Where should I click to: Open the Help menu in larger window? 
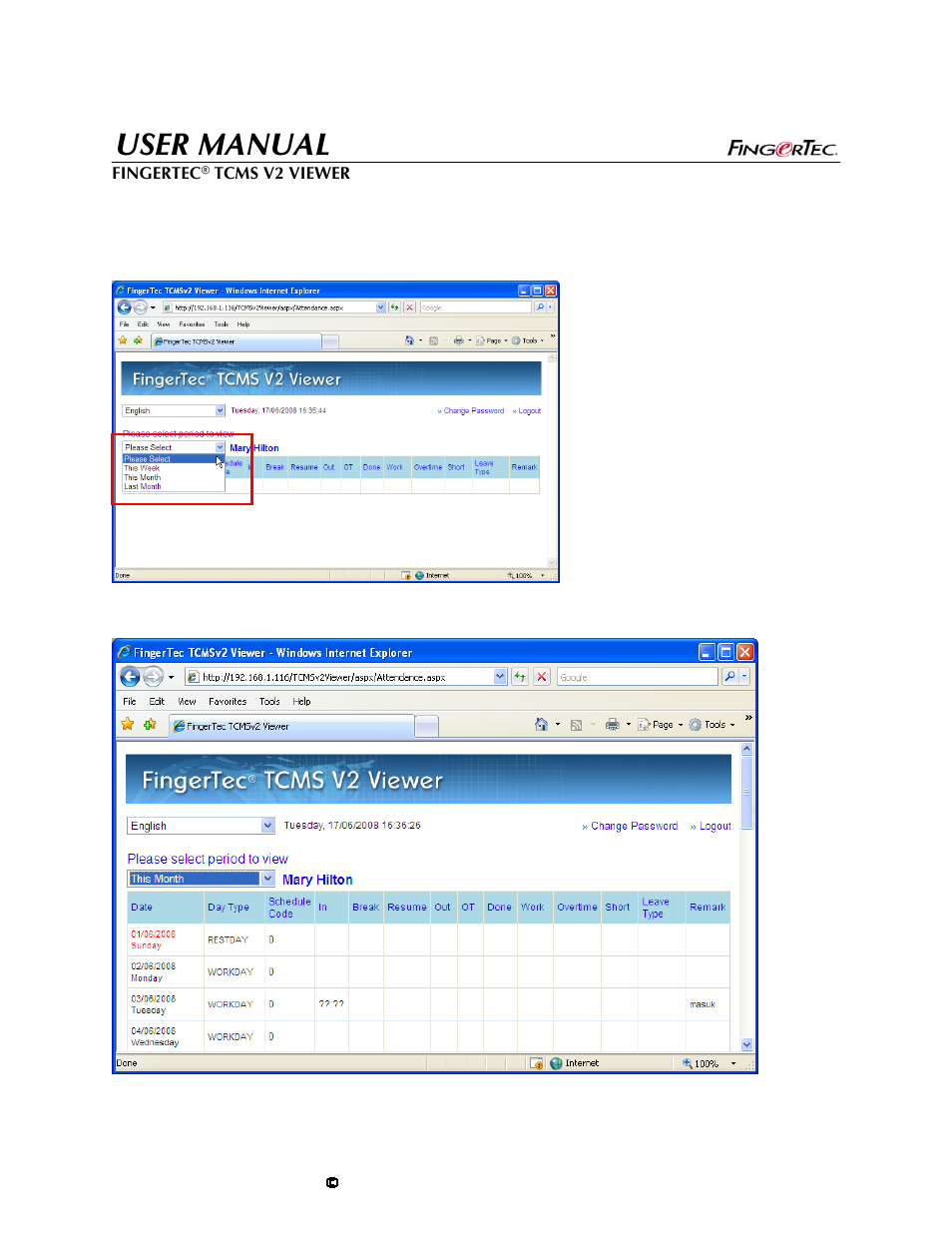pos(301,702)
